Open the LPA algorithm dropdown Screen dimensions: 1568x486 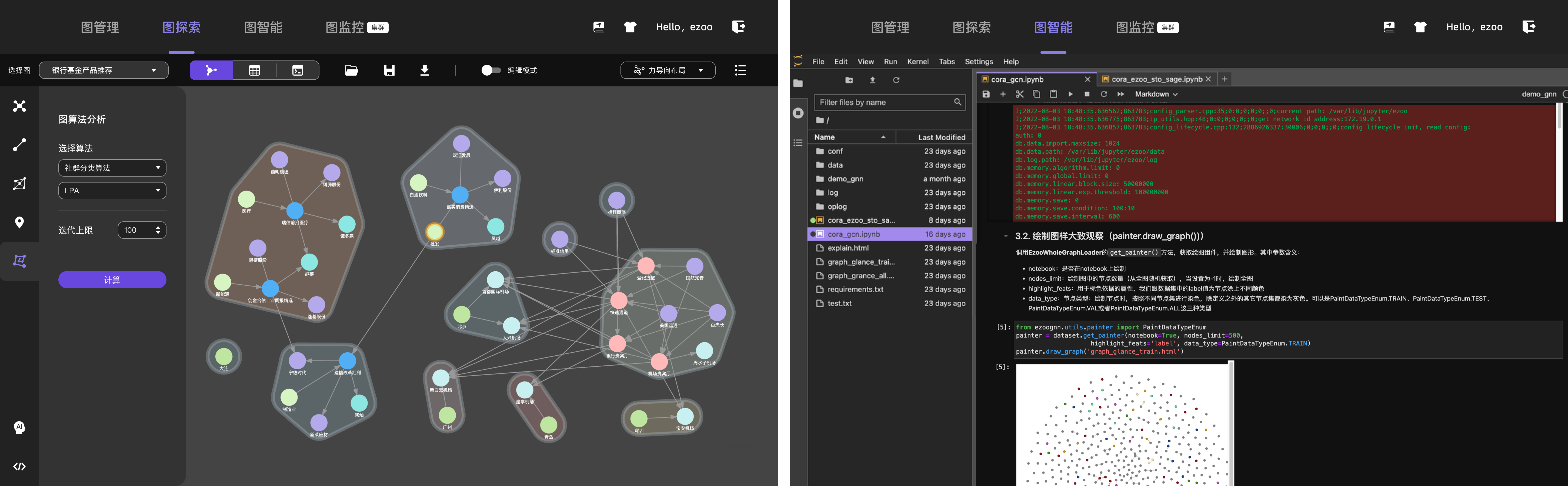(112, 190)
